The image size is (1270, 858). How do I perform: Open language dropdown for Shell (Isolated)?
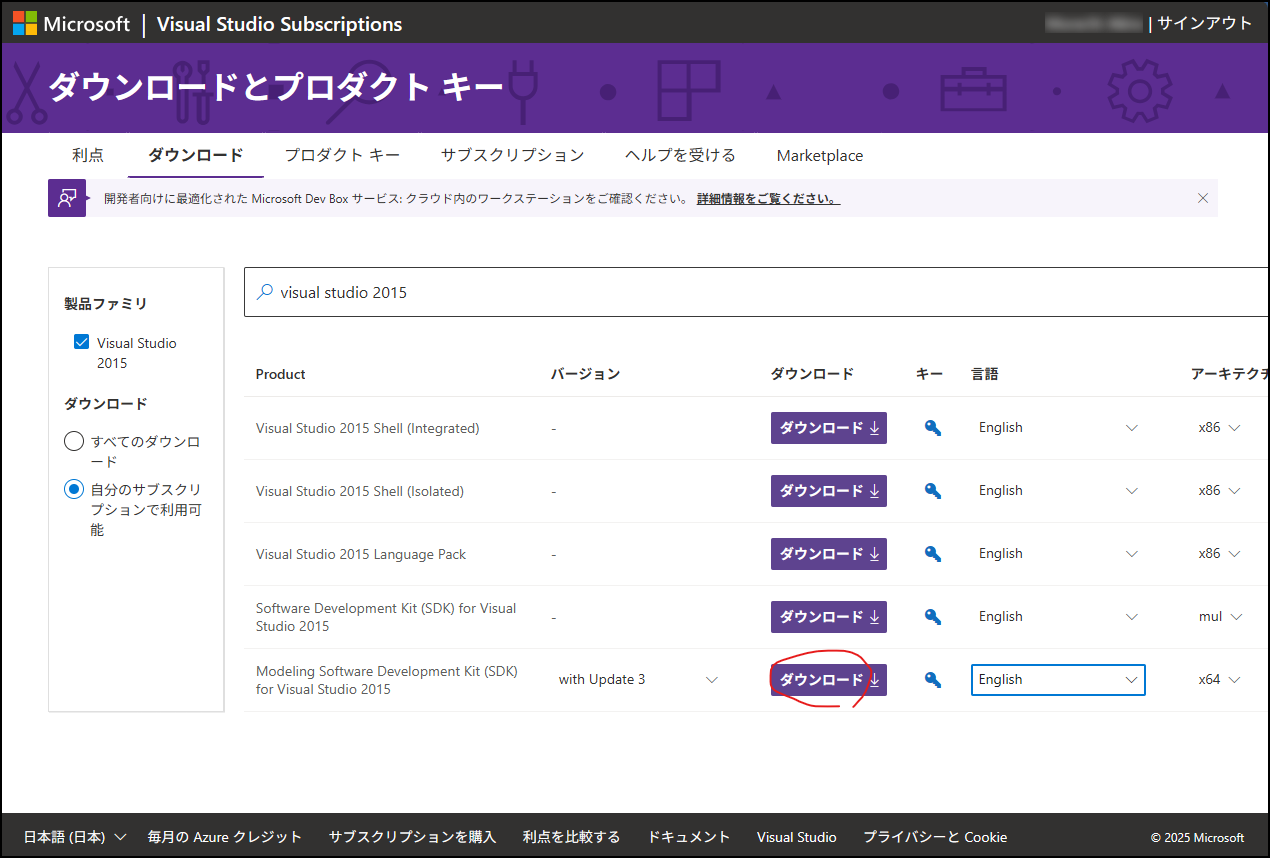click(x=1058, y=491)
